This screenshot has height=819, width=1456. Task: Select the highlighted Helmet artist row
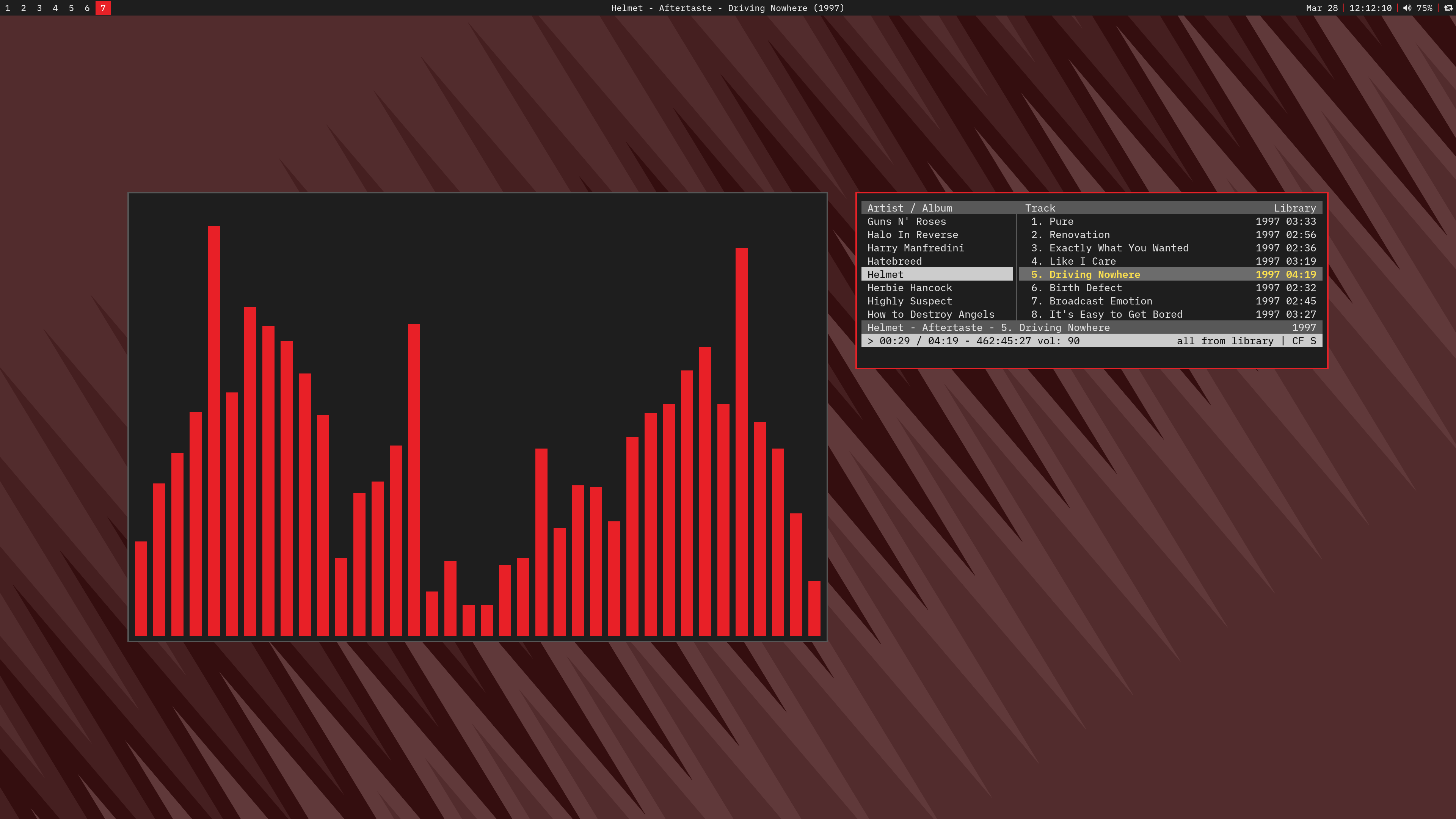[937, 275]
